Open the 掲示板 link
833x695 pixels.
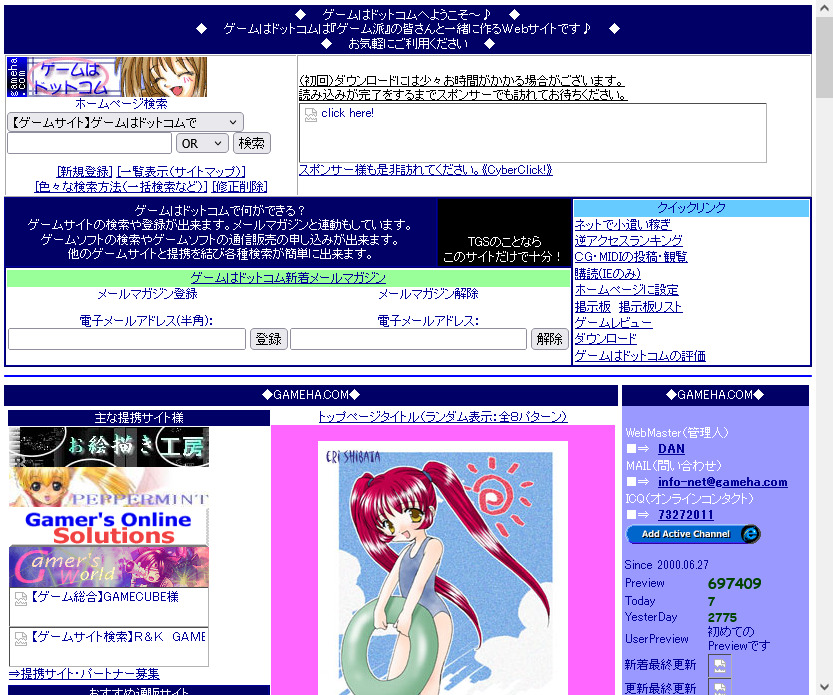click(592, 307)
